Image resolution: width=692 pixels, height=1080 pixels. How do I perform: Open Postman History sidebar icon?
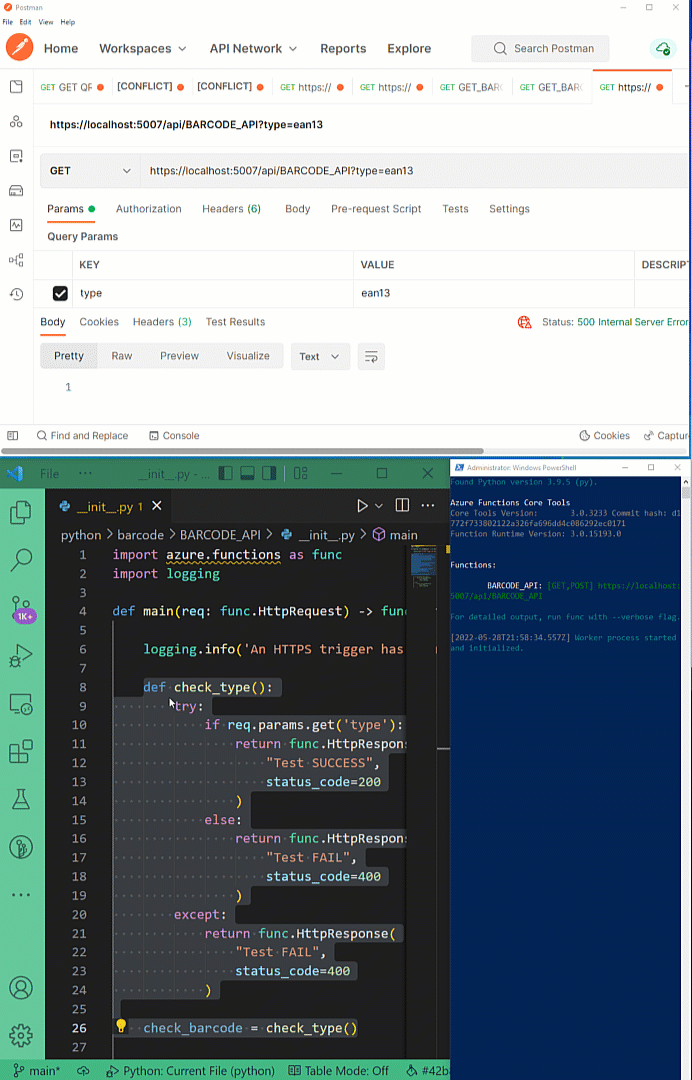coord(16,294)
